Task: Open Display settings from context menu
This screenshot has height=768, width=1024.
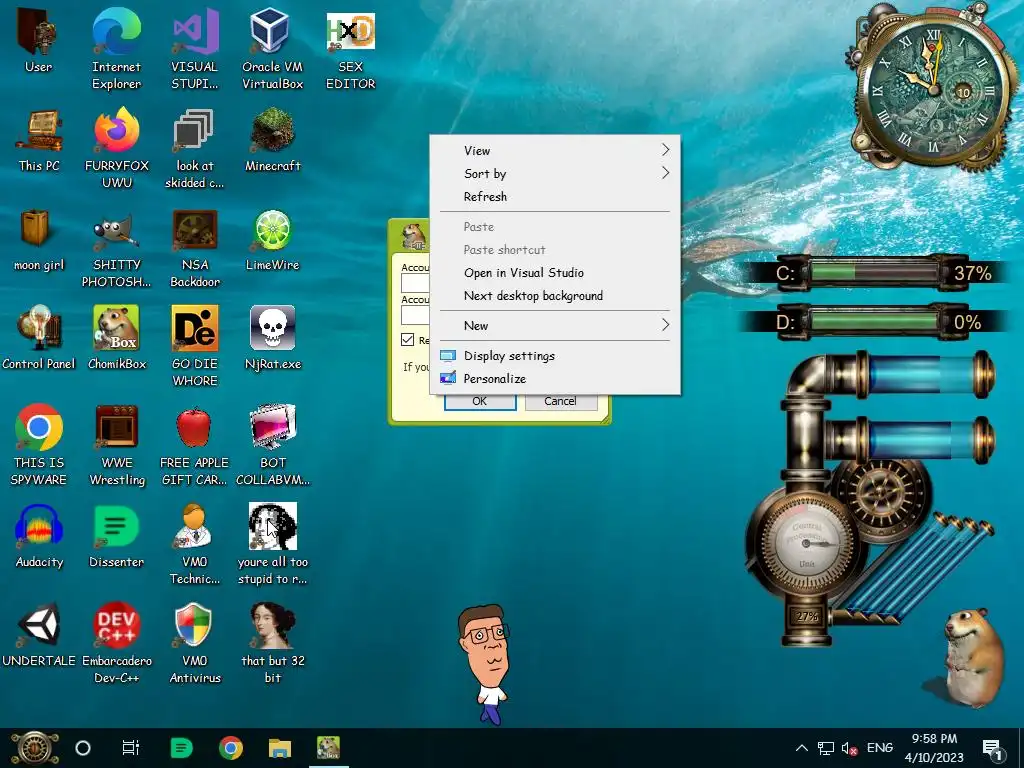Action: pyautogui.click(x=554, y=356)
